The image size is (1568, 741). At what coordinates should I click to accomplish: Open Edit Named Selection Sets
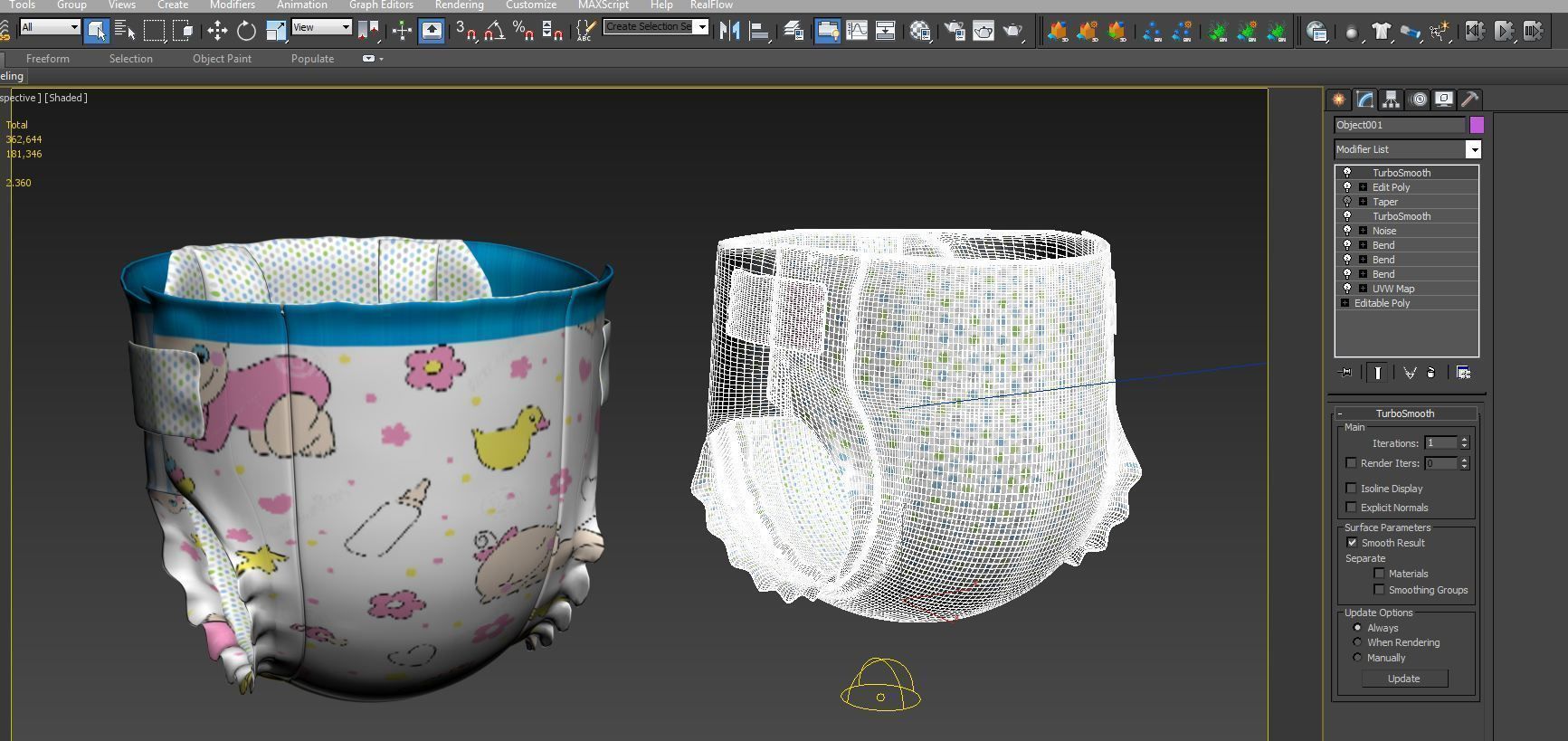[x=585, y=31]
